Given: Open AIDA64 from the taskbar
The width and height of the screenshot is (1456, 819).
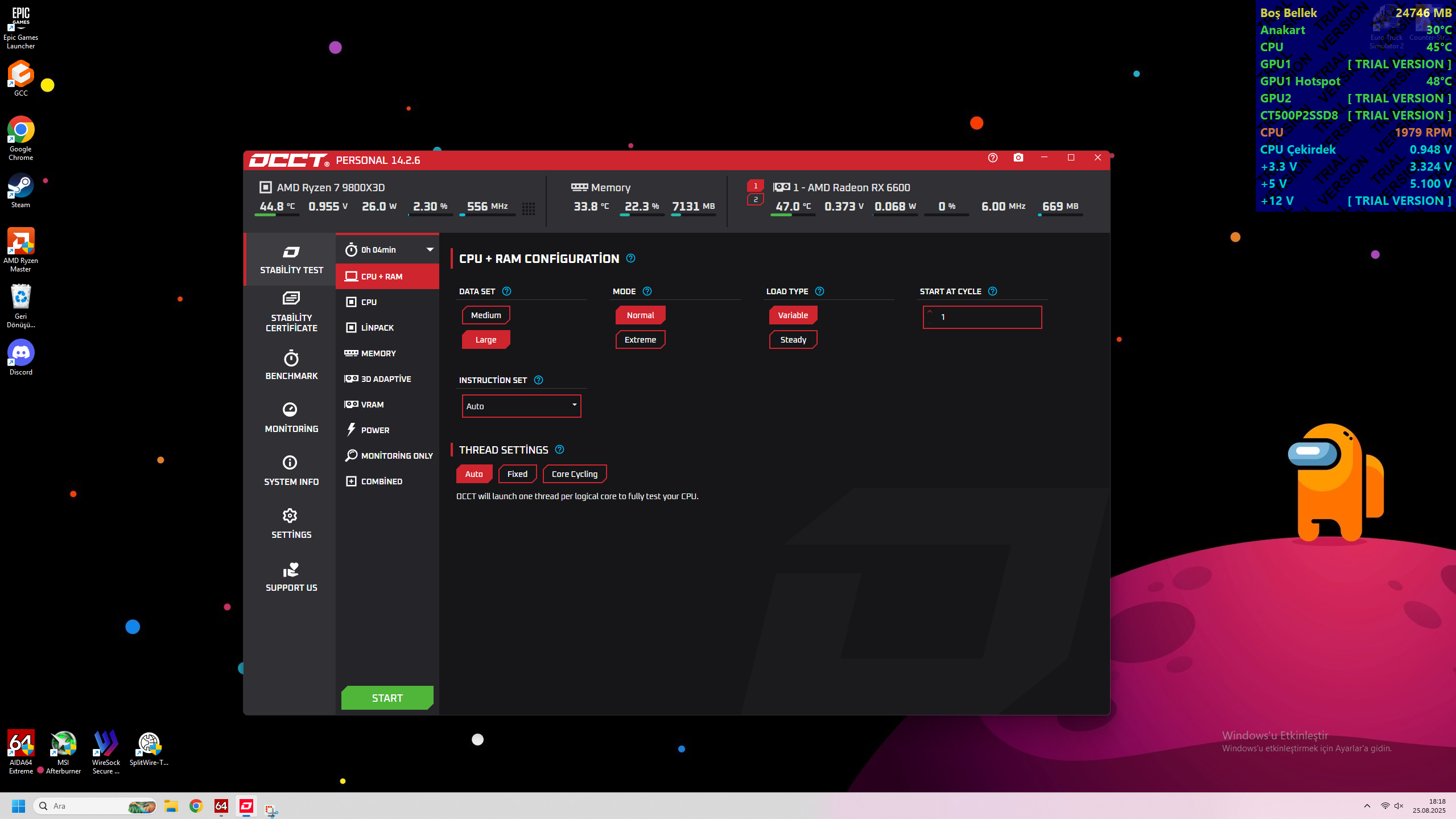Looking at the screenshot, I should (221, 806).
